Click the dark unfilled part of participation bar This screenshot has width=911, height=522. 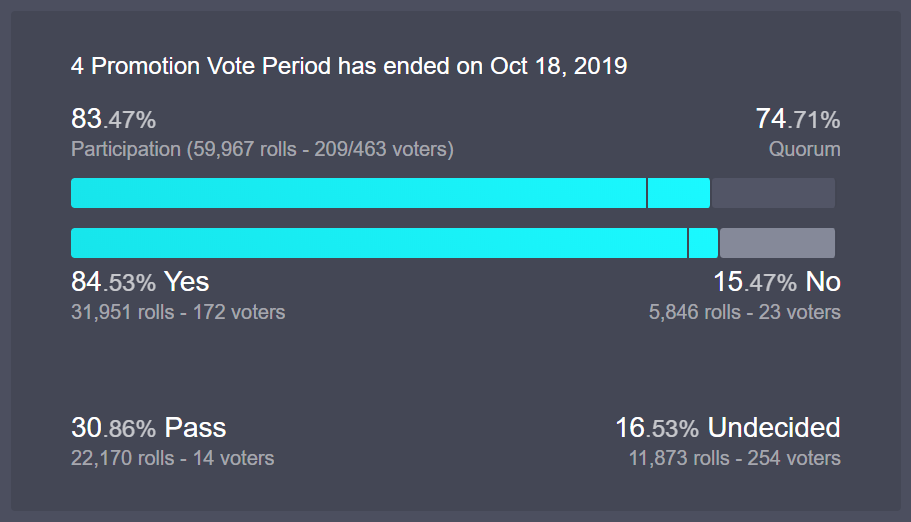[773, 193]
